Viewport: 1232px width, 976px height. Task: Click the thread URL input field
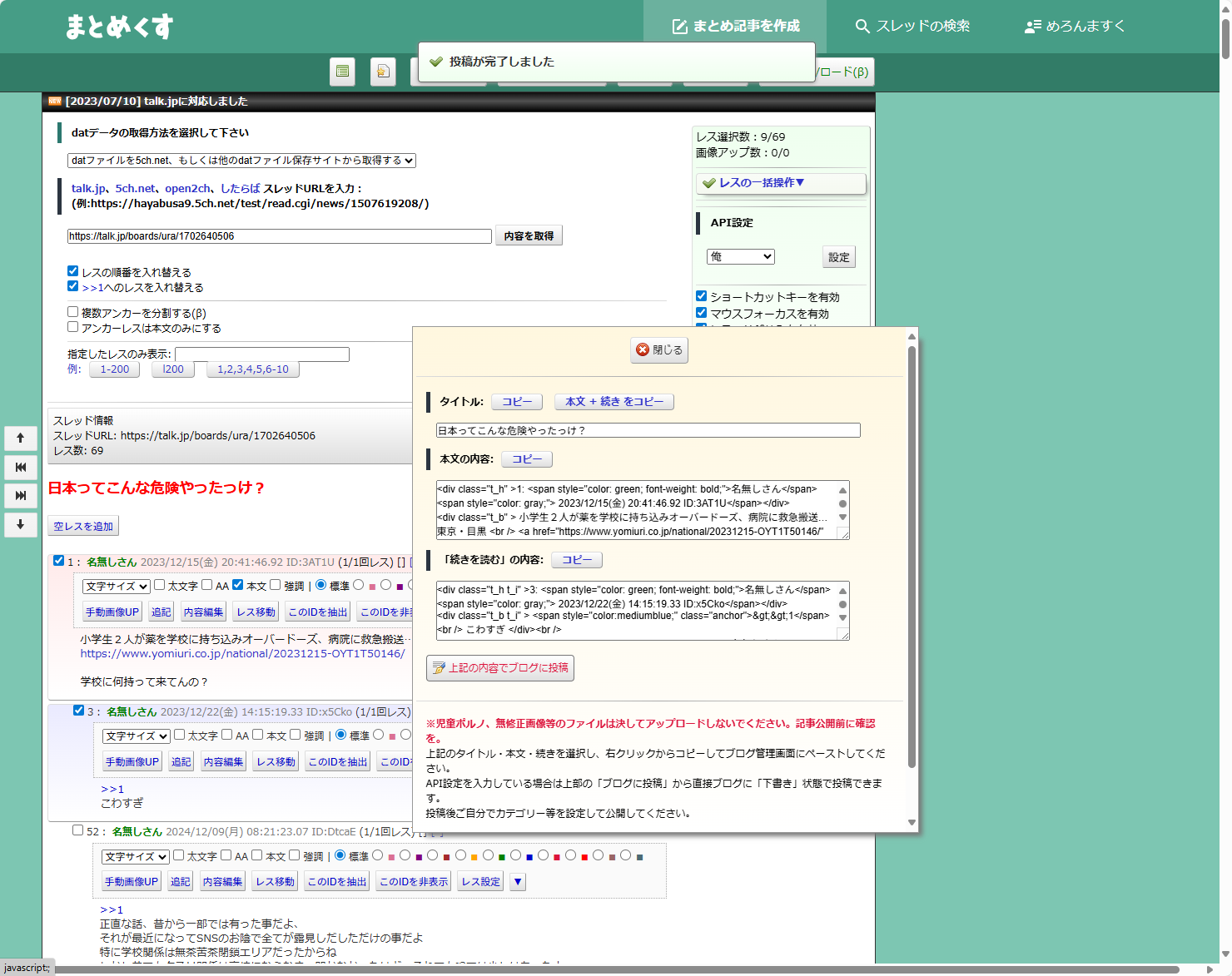(279, 236)
